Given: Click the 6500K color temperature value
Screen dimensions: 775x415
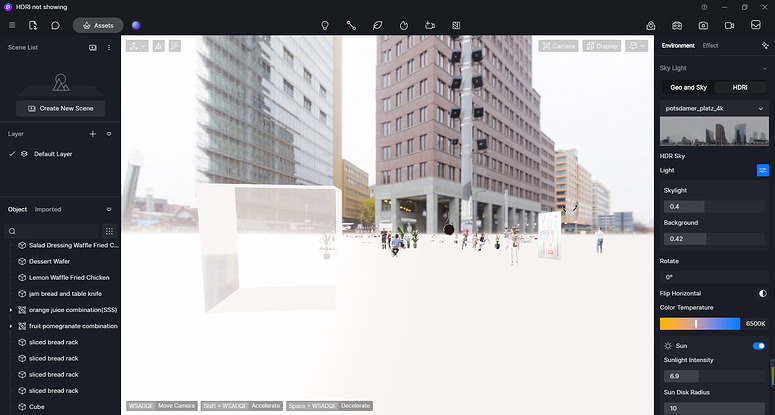Looking at the screenshot, I should pos(755,324).
